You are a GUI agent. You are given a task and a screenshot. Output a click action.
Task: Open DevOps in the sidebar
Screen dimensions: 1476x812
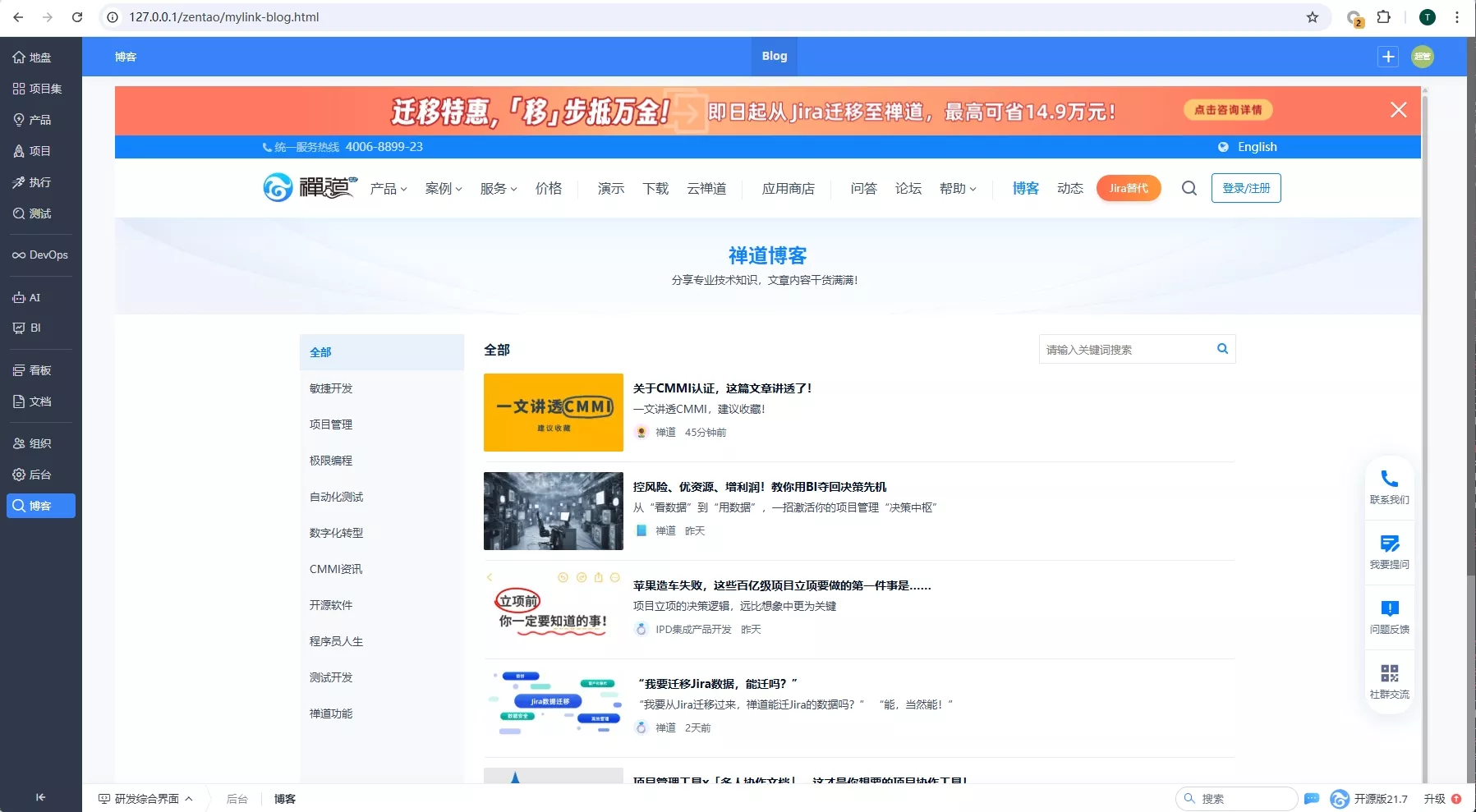[x=40, y=255]
